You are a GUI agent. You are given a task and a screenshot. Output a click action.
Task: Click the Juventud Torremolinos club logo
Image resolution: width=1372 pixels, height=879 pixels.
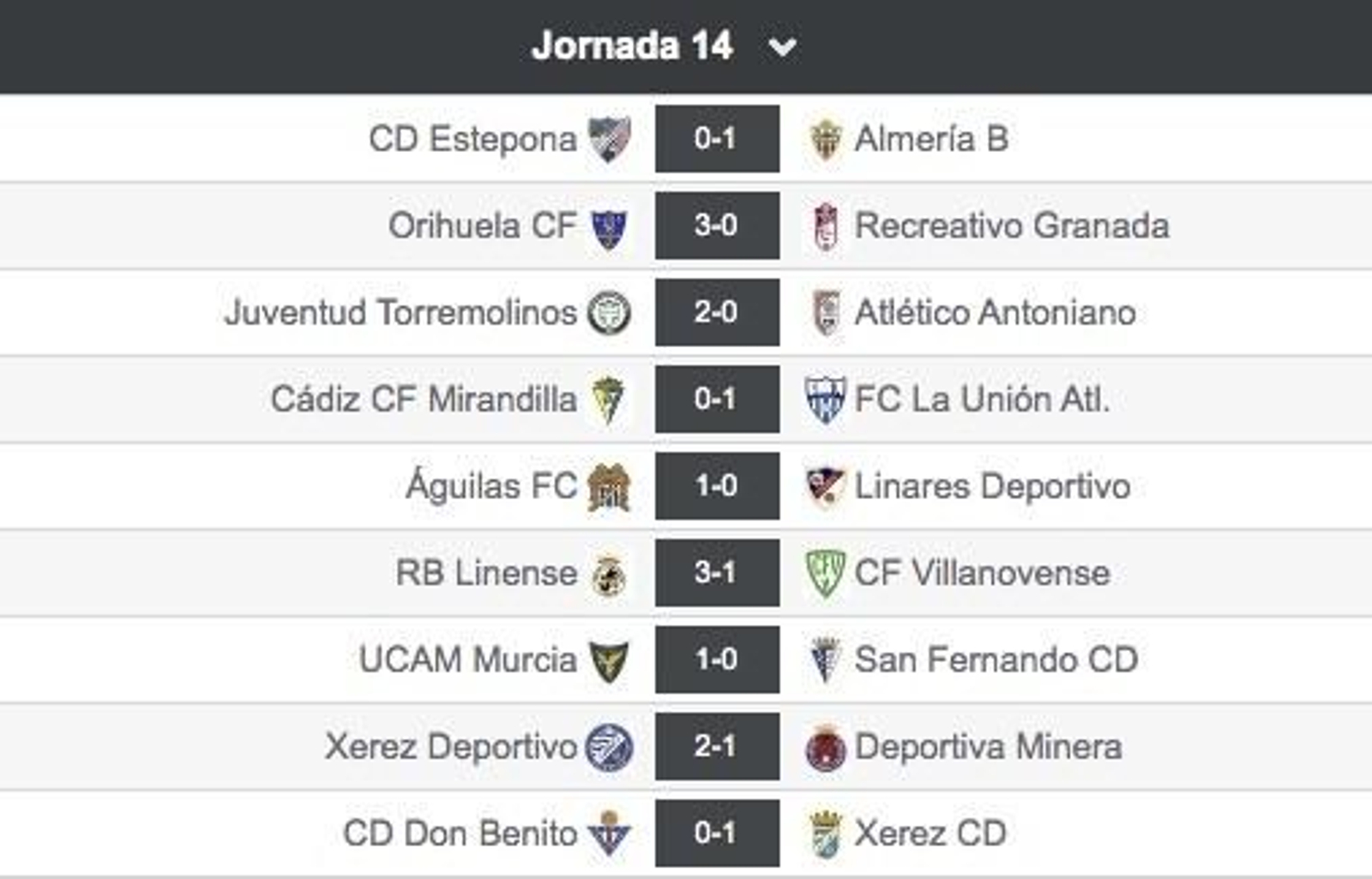tap(611, 312)
